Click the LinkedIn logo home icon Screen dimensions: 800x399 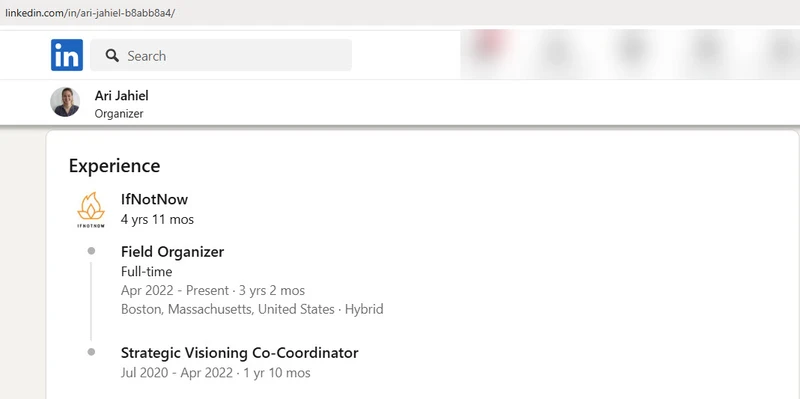coord(67,55)
